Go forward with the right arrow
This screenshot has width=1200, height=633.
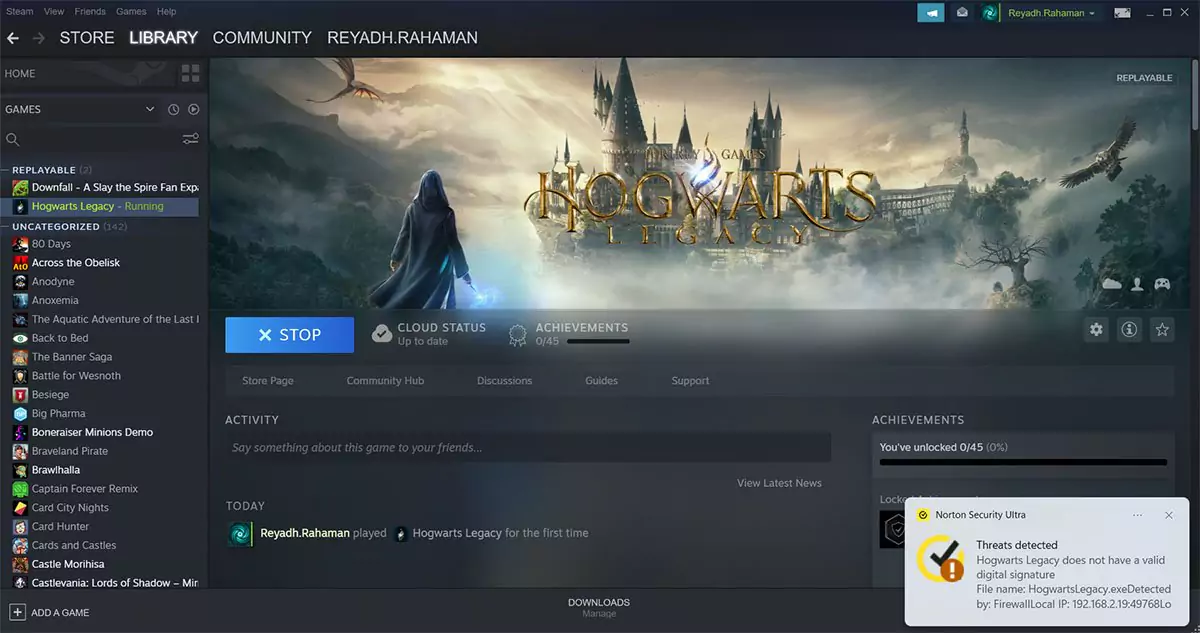pos(39,38)
